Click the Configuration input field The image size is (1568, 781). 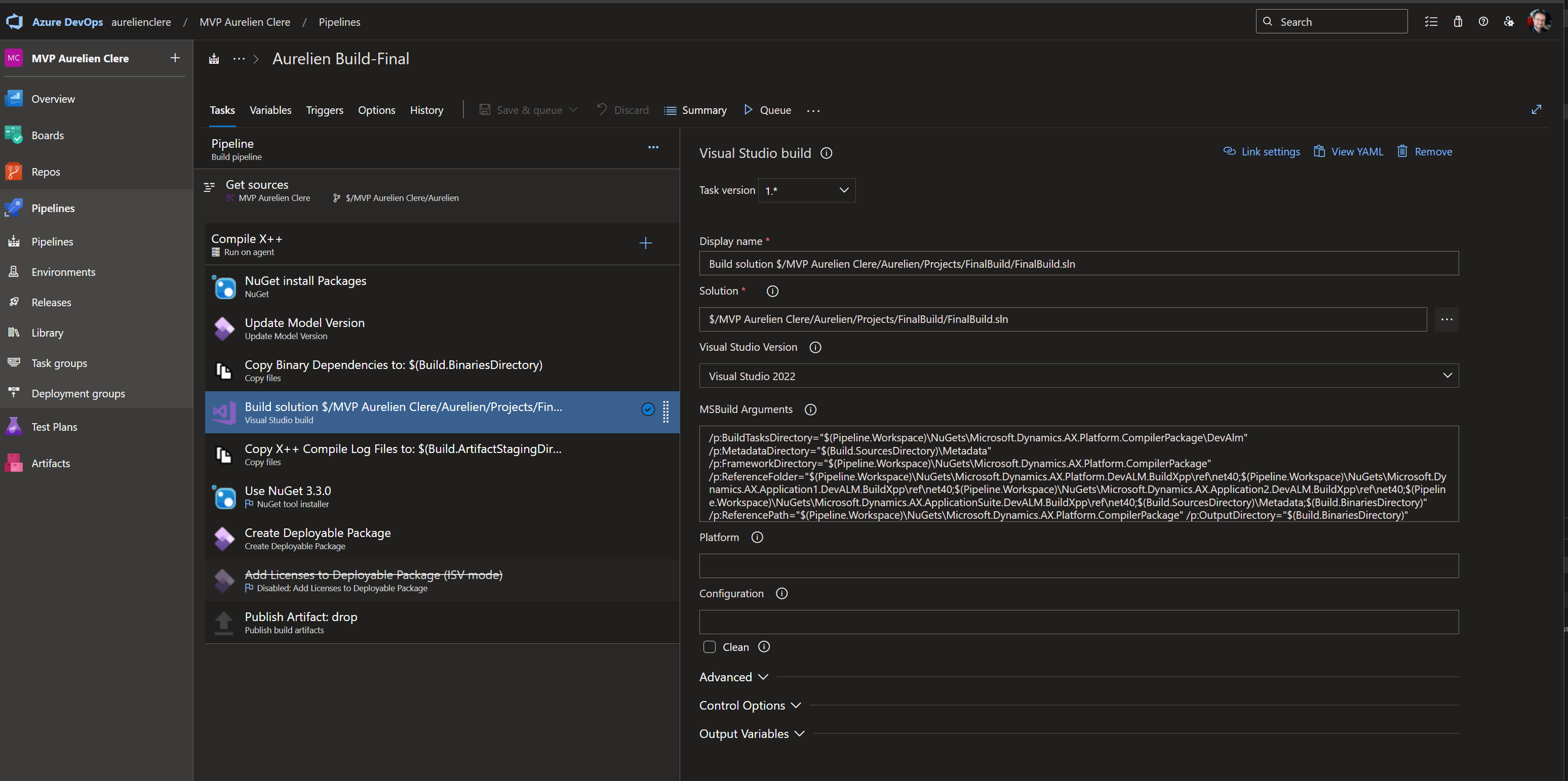click(x=1079, y=622)
